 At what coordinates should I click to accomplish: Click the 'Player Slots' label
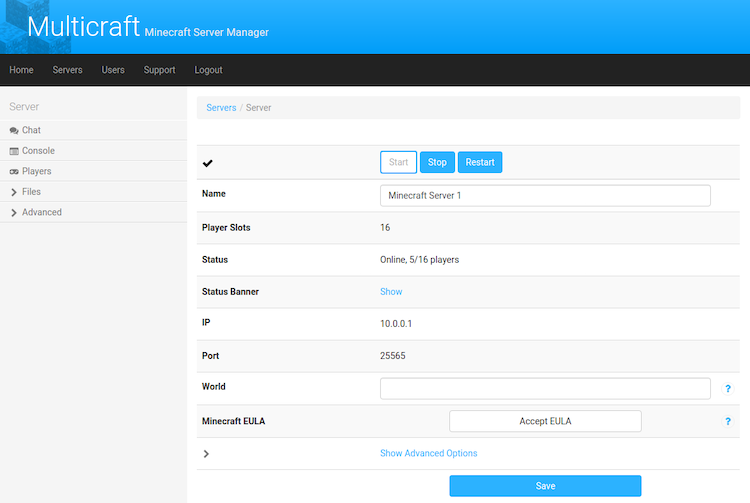click(226, 228)
